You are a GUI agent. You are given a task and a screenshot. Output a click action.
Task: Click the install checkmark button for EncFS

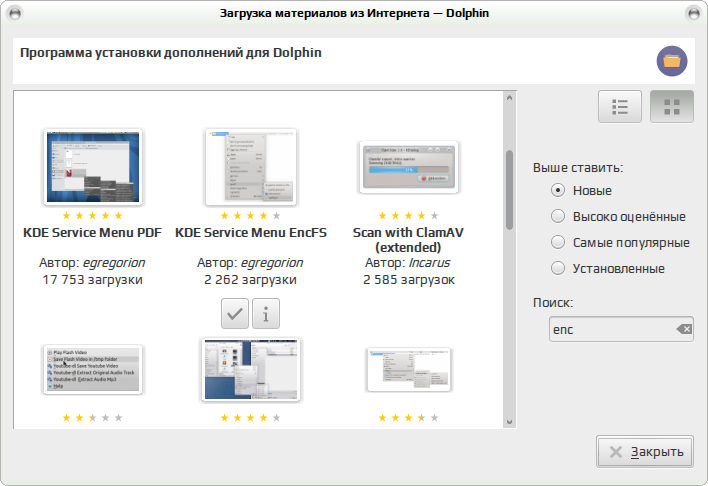[x=235, y=313]
